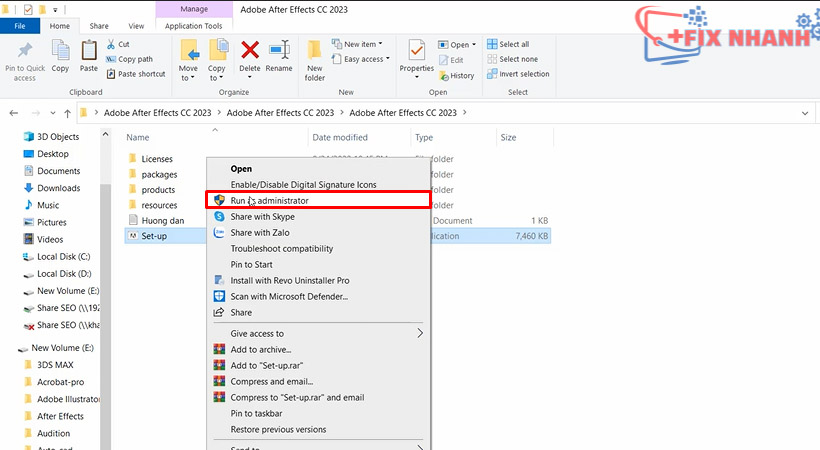Screen dimensions: 820x450
Task: Click Select none in ribbon
Action: click(512, 59)
